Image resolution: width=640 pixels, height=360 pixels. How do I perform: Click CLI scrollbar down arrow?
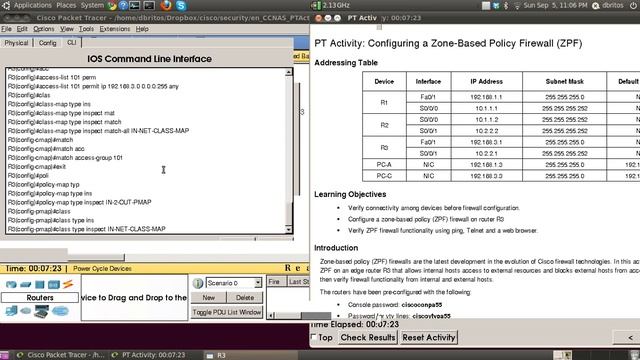(x=289, y=229)
